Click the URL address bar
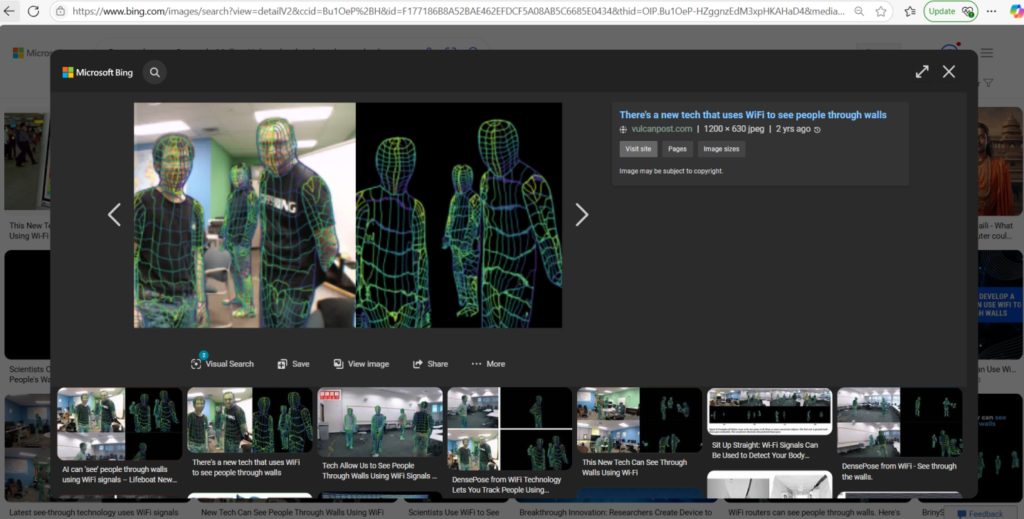This screenshot has height=519, width=1024. pyautogui.click(x=450, y=11)
